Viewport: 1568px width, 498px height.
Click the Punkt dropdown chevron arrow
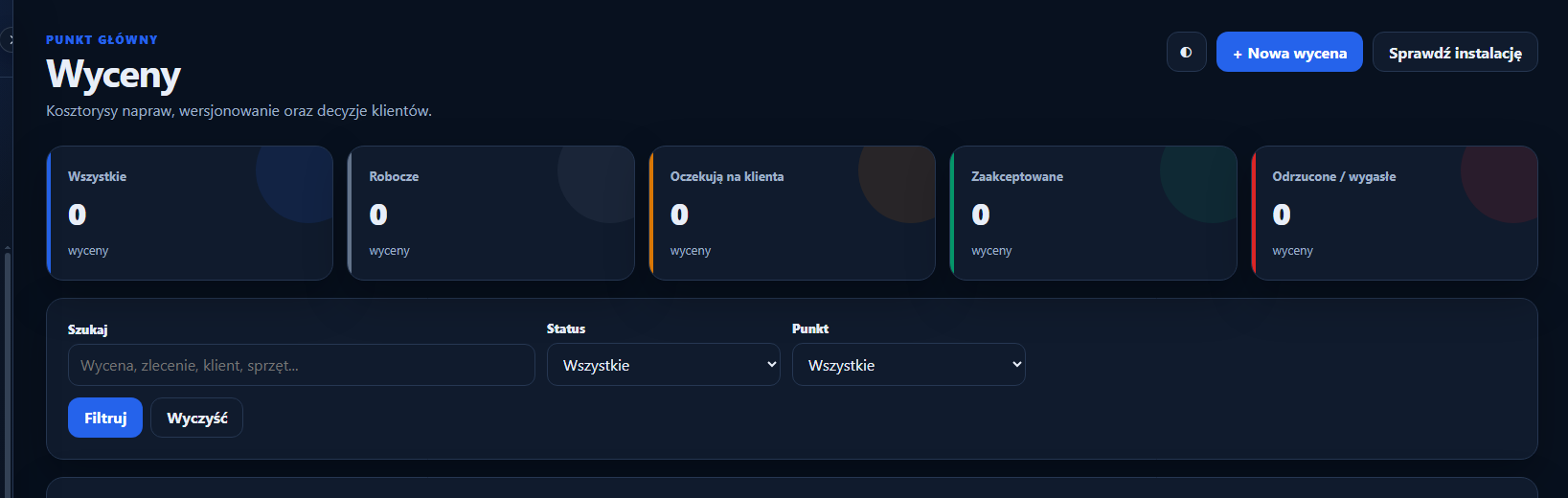[1017, 365]
